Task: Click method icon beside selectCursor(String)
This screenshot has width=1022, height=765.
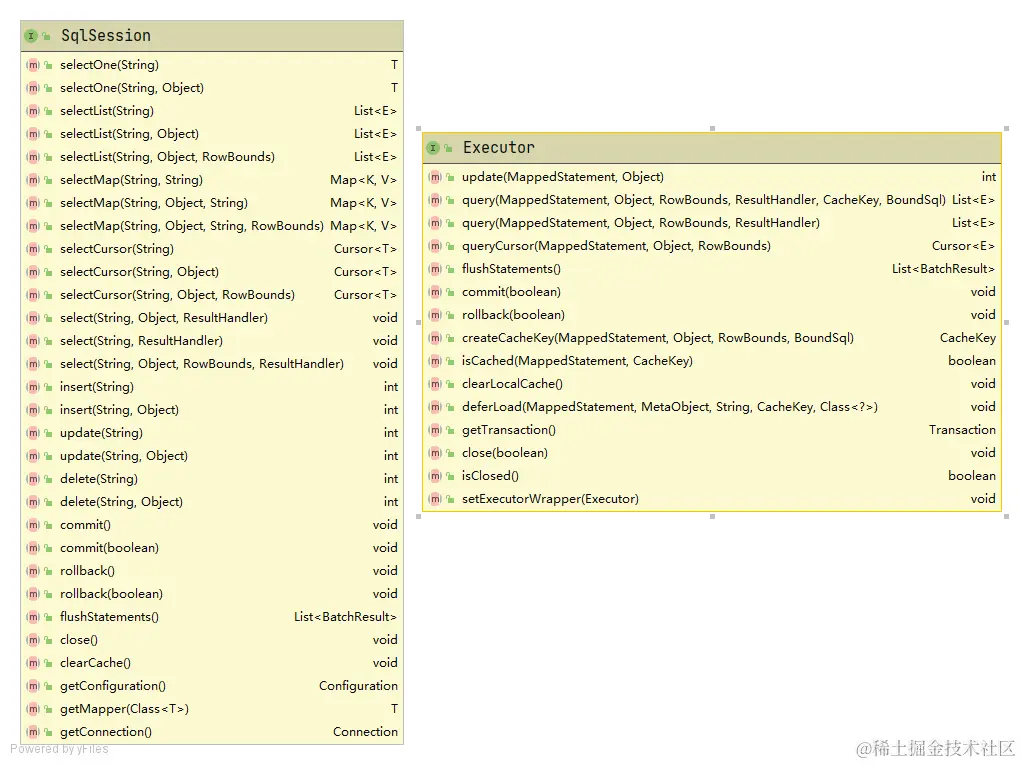Action: tap(33, 249)
